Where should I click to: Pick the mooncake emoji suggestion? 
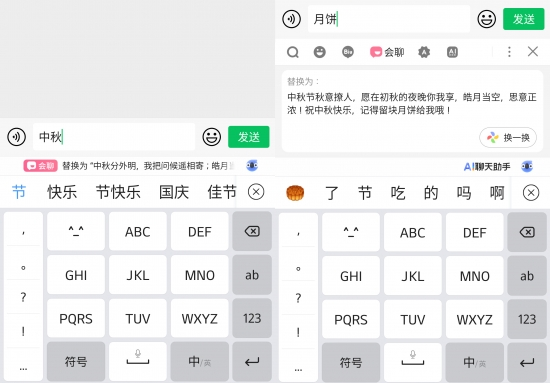coord(295,193)
